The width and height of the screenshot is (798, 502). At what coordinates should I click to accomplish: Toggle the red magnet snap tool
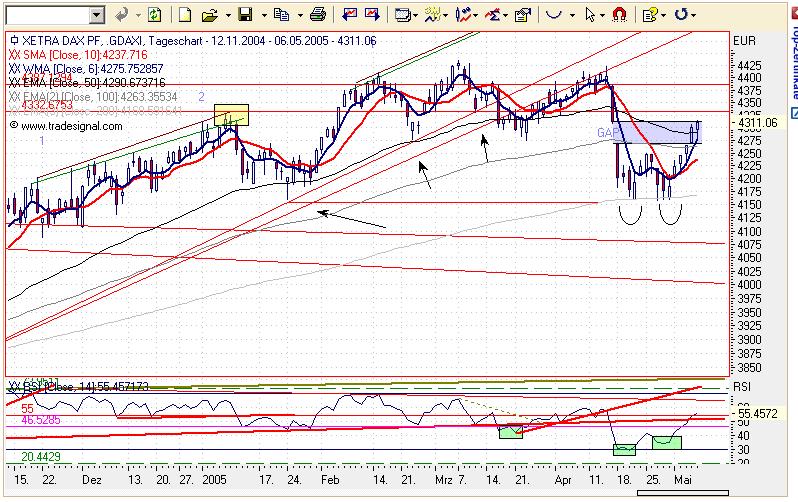coord(619,15)
